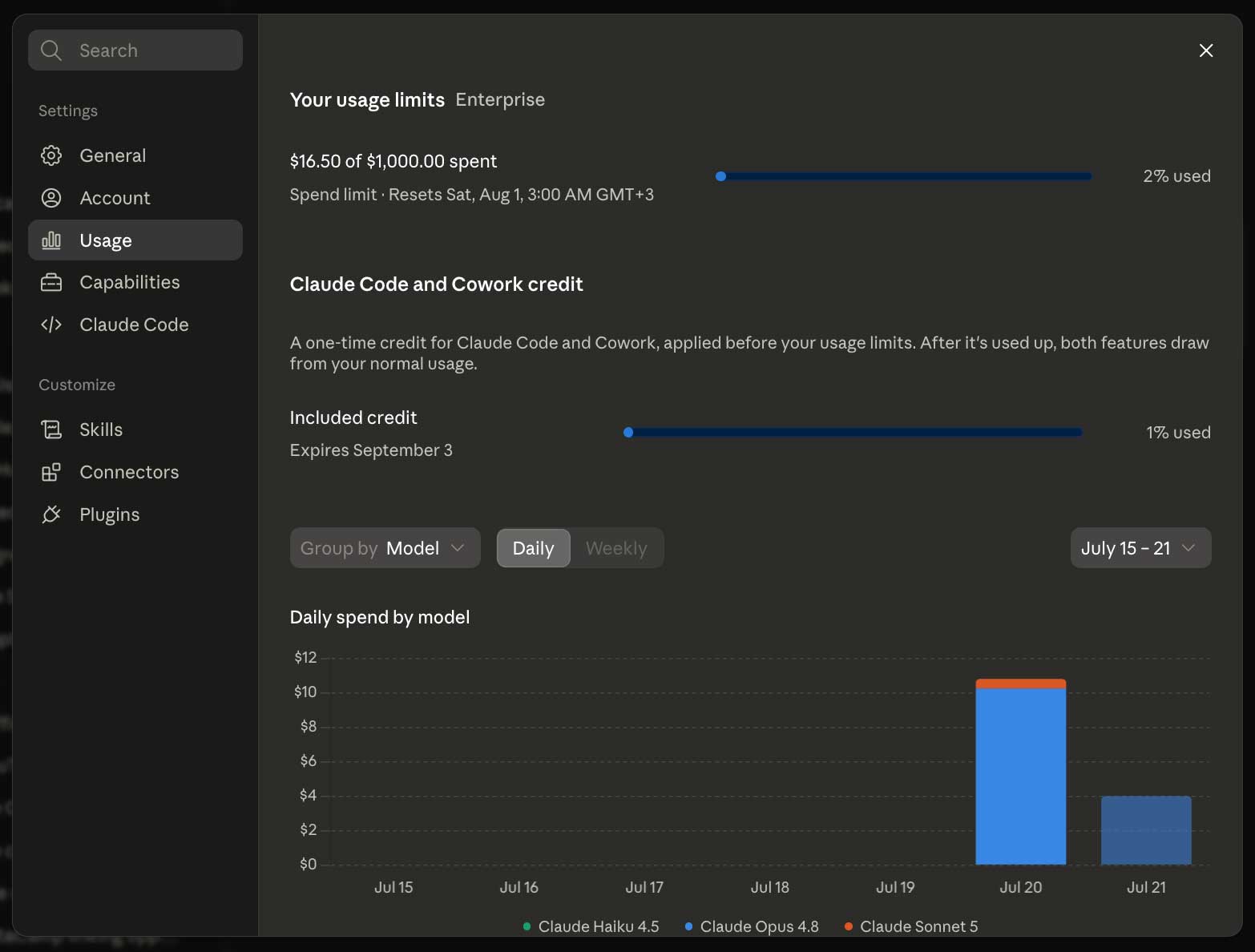Close the settings dialog

(x=1206, y=50)
